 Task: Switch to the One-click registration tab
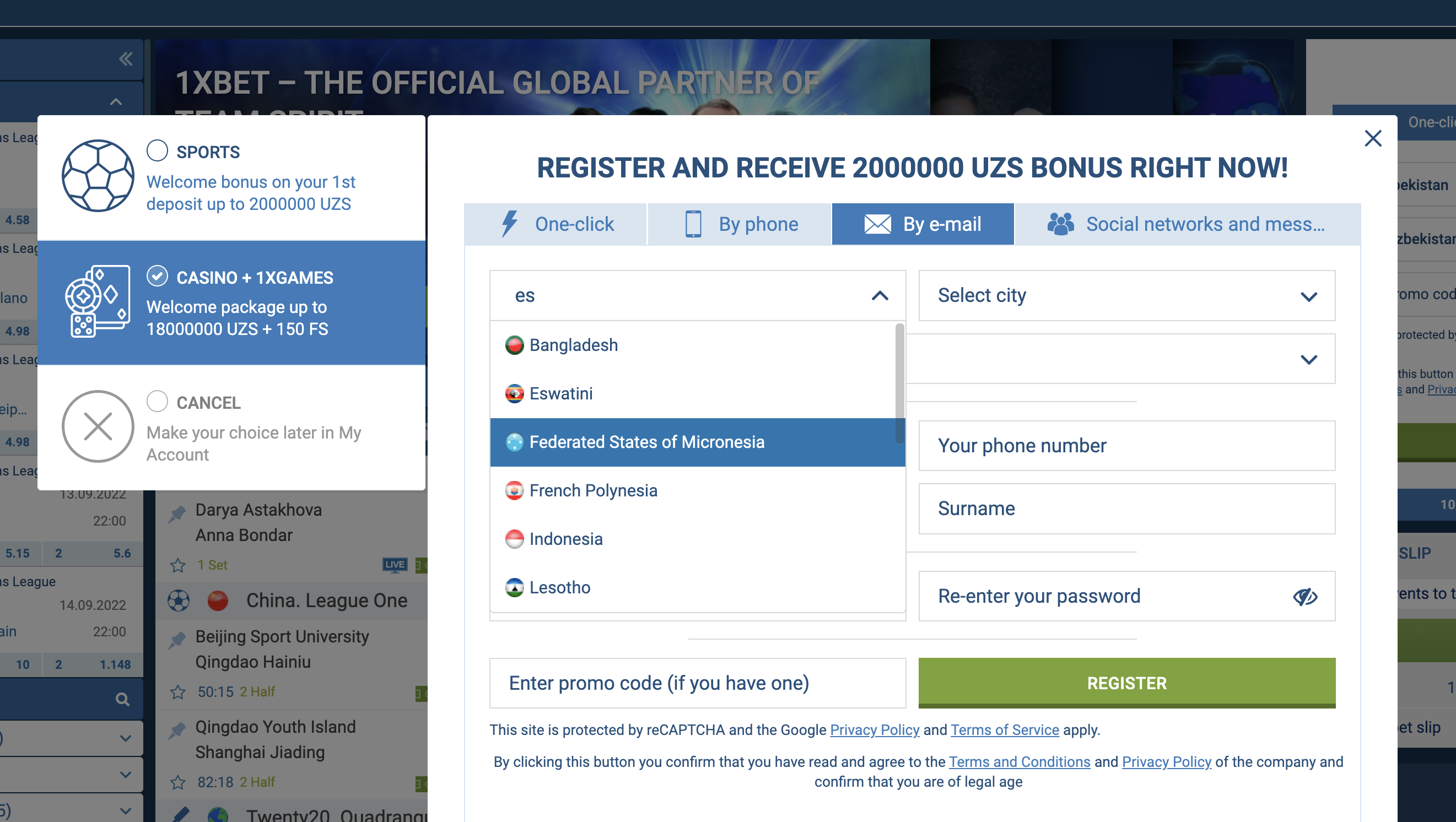556,224
